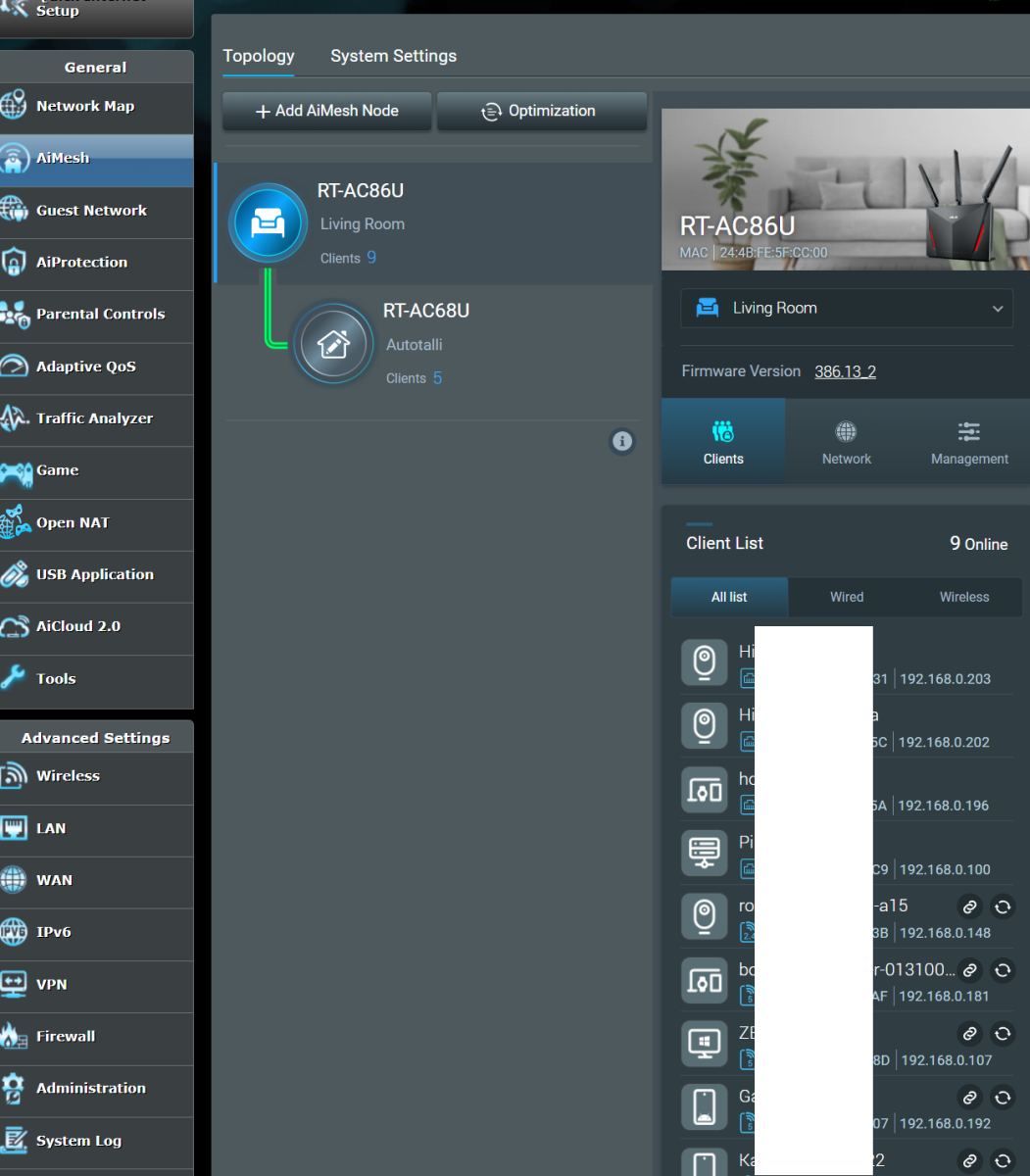The image size is (1030, 1176).
Task: Open Adaptive QoS settings
Action: click(x=96, y=367)
